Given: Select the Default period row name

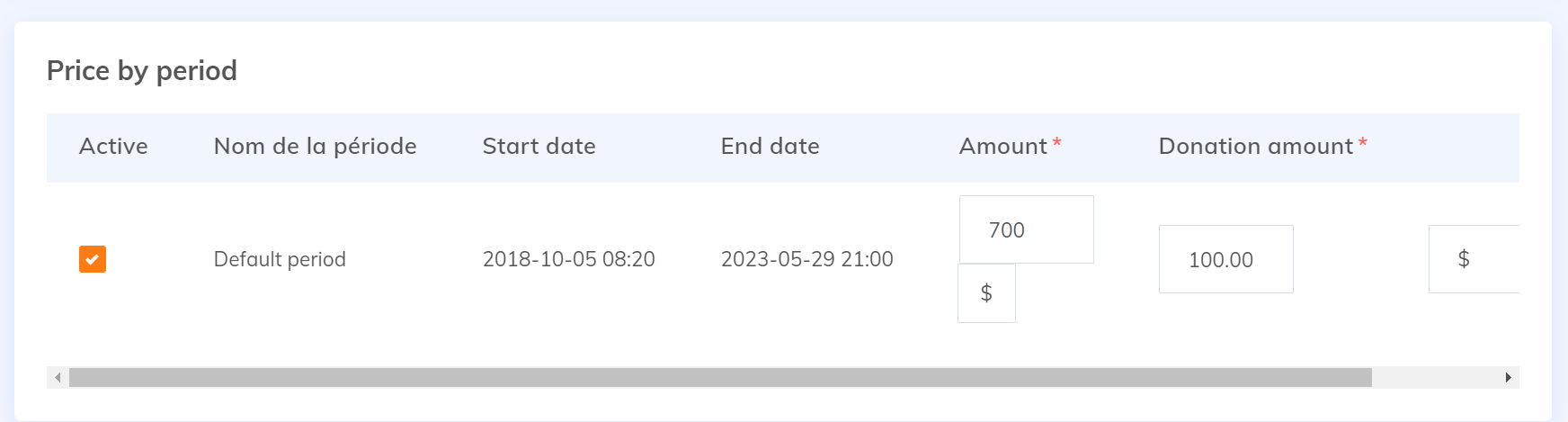Looking at the screenshot, I should coord(280,259).
